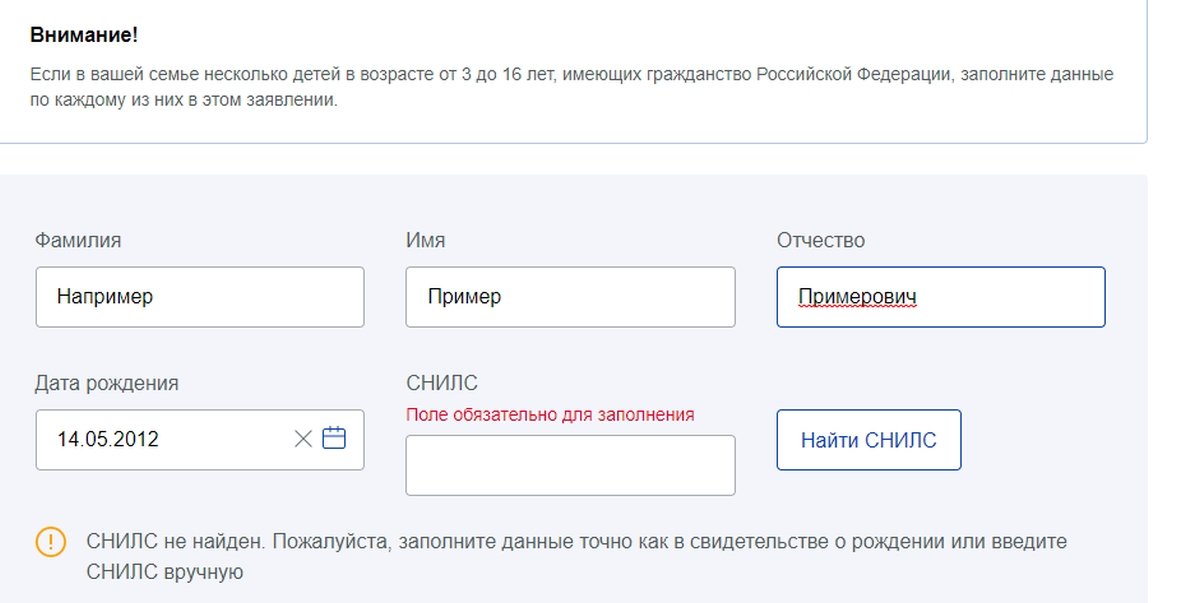Click the Внимание! heading
1200x603 pixels.
84,35
